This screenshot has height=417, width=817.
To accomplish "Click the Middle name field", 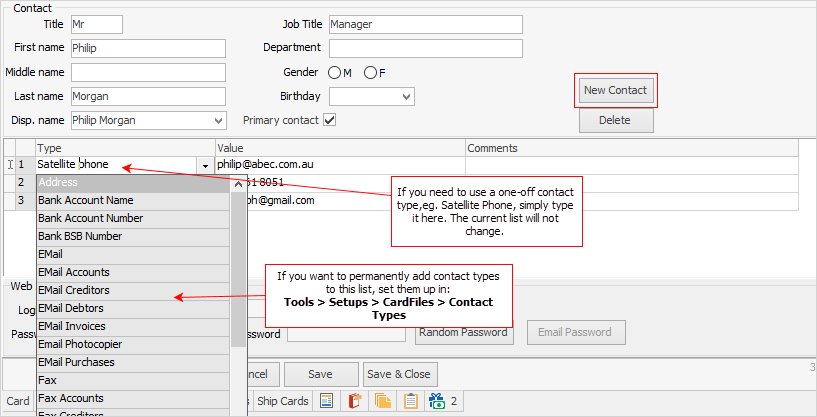I will pyautogui.click(x=148, y=72).
